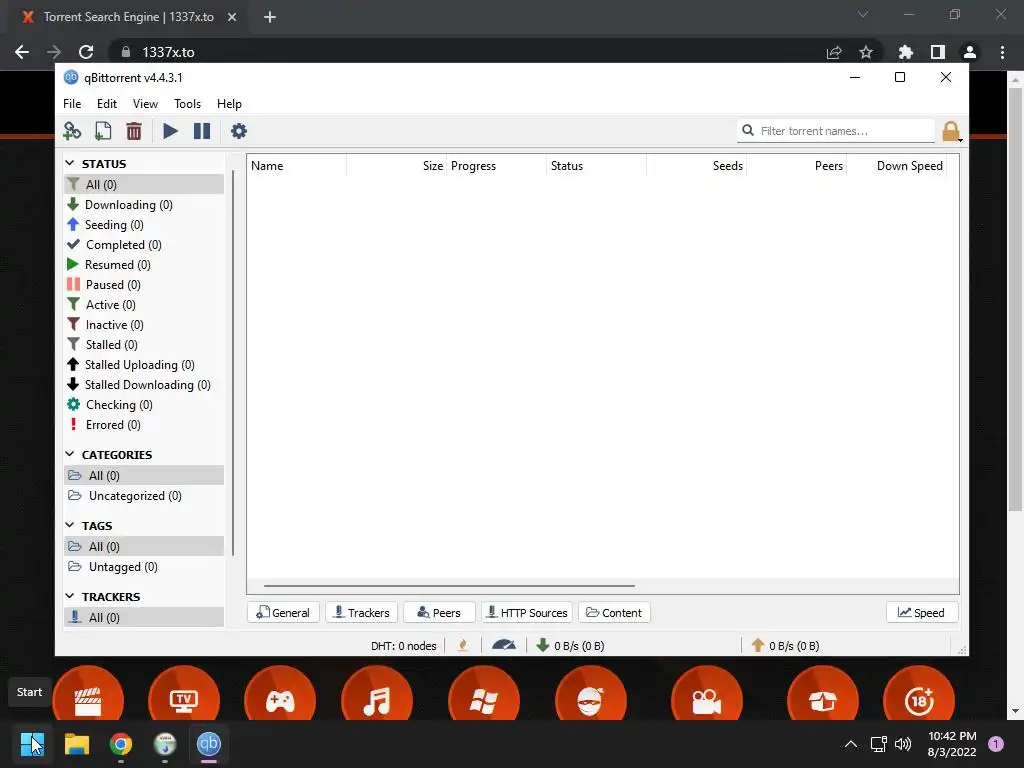Collapse the CATEGORIES section
This screenshot has height=768, width=1024.
click(x=70, y=454)
